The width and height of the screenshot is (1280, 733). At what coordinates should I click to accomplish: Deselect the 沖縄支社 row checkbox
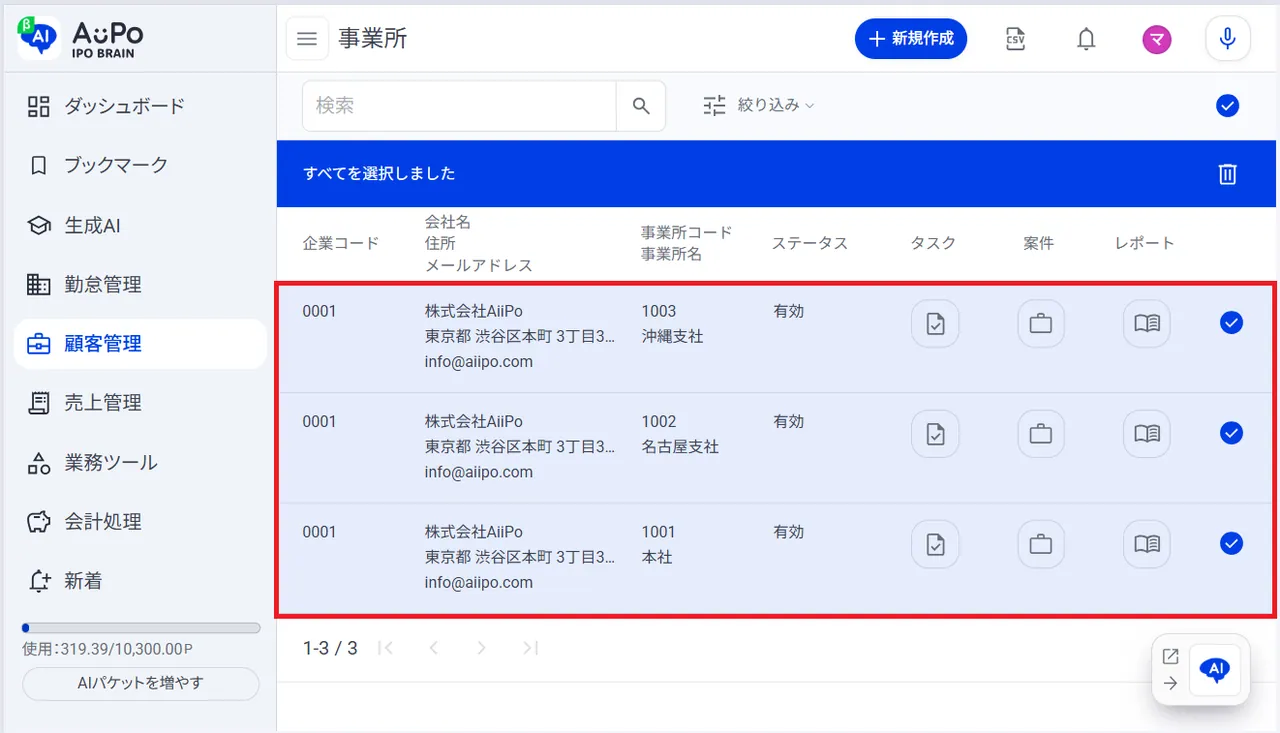1232,322
